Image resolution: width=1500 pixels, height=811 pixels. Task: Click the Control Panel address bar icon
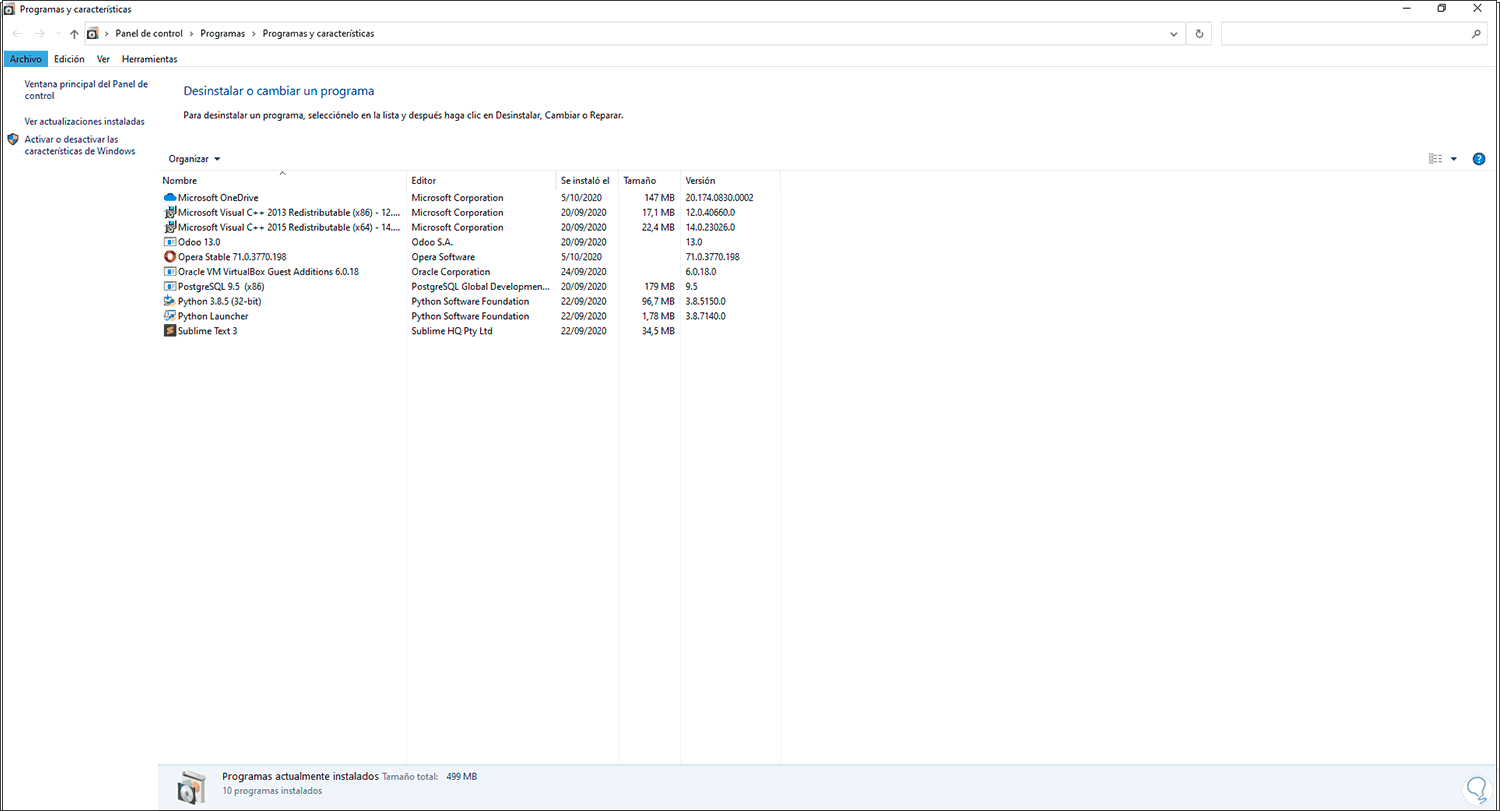tap(93, 34)
